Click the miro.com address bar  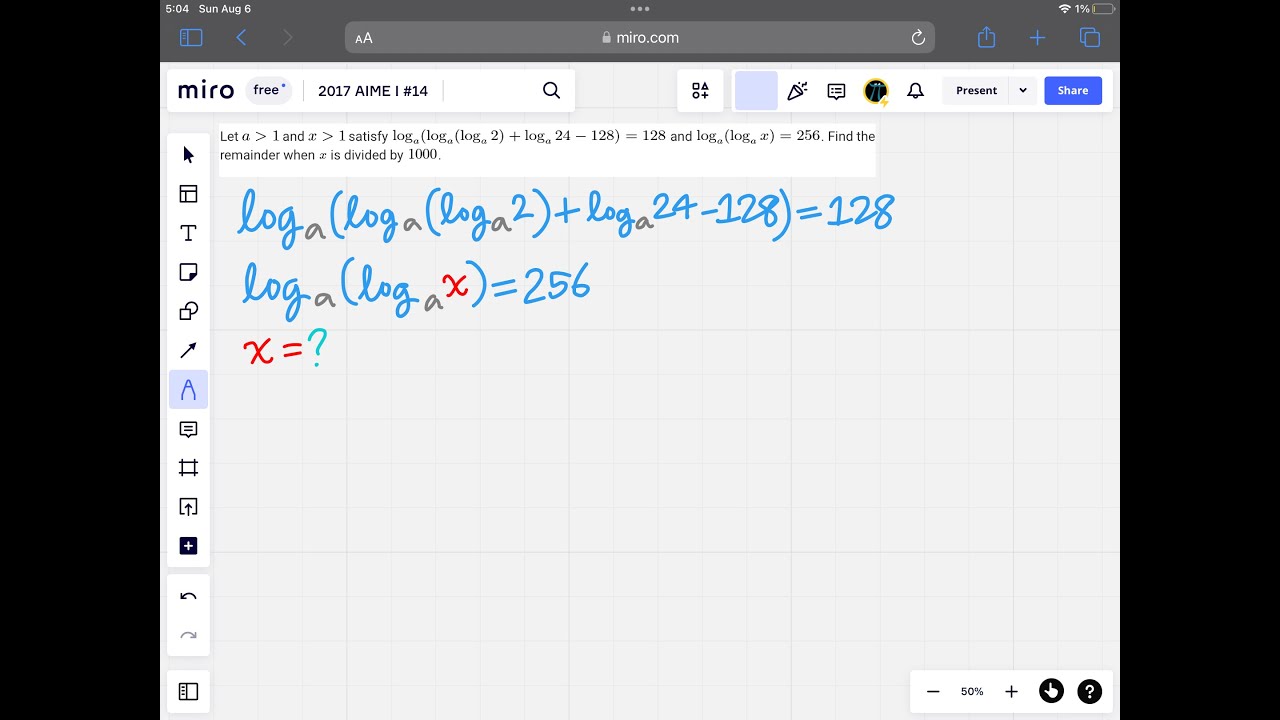[640, 38]
